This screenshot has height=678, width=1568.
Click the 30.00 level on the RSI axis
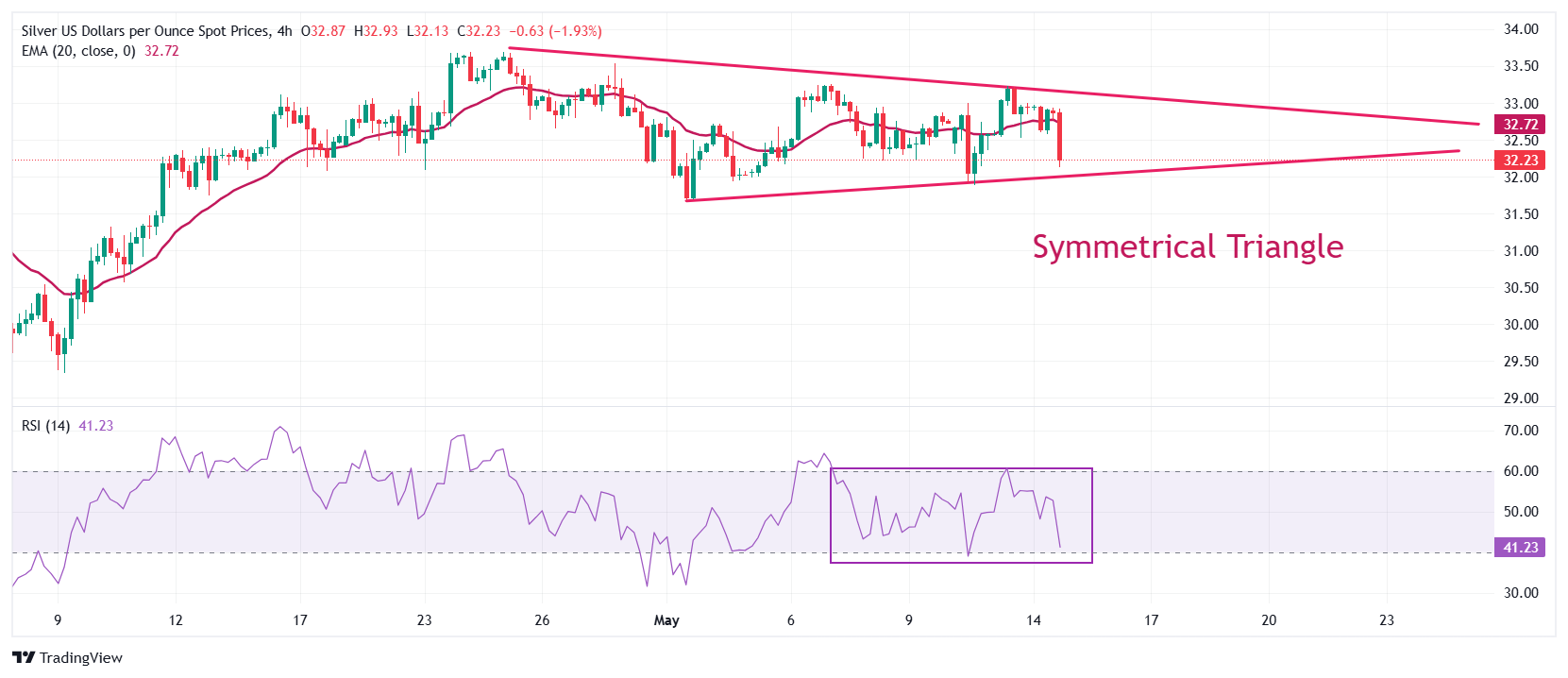1521,593
